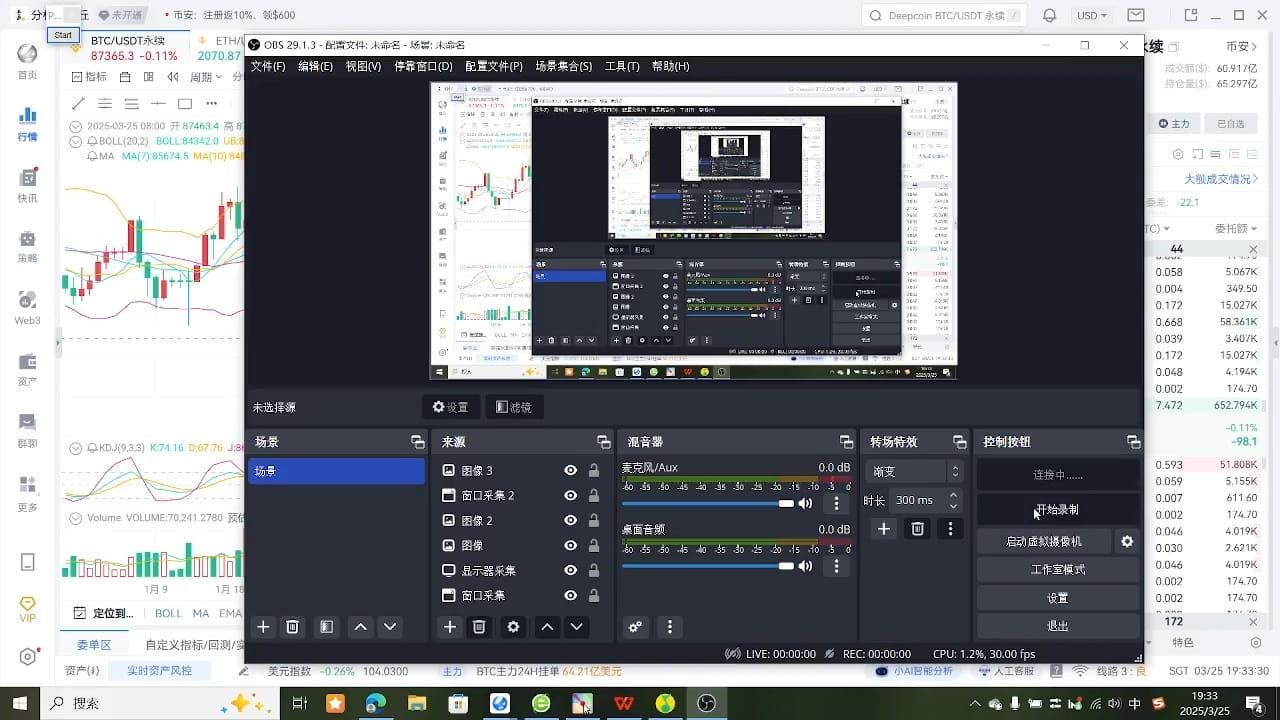
Task: Open scene filters icon in 场景 panel
Action: 326,627
